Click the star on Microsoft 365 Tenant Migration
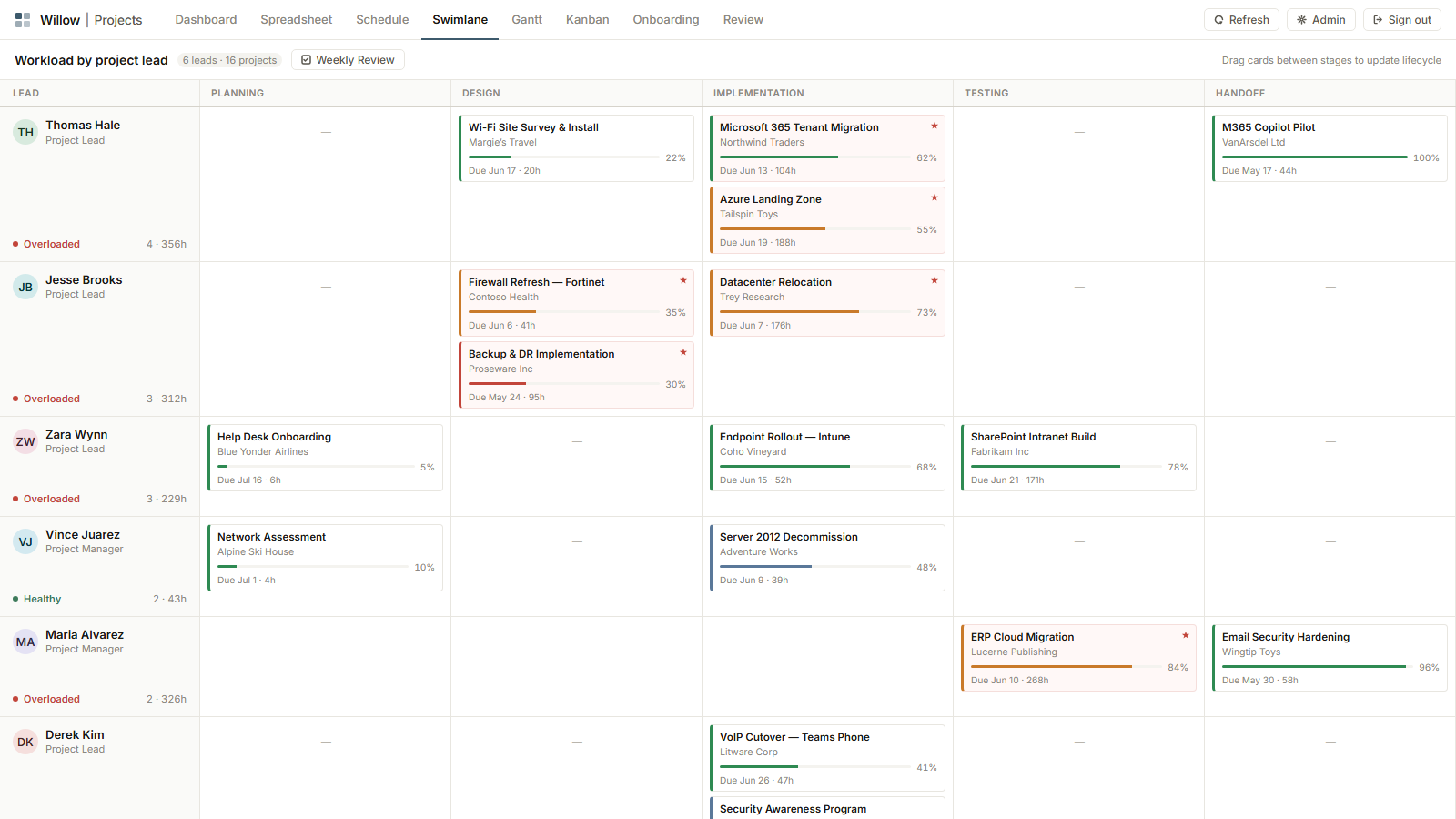This screenshot has width=1456, height=819. pos(934,126)
